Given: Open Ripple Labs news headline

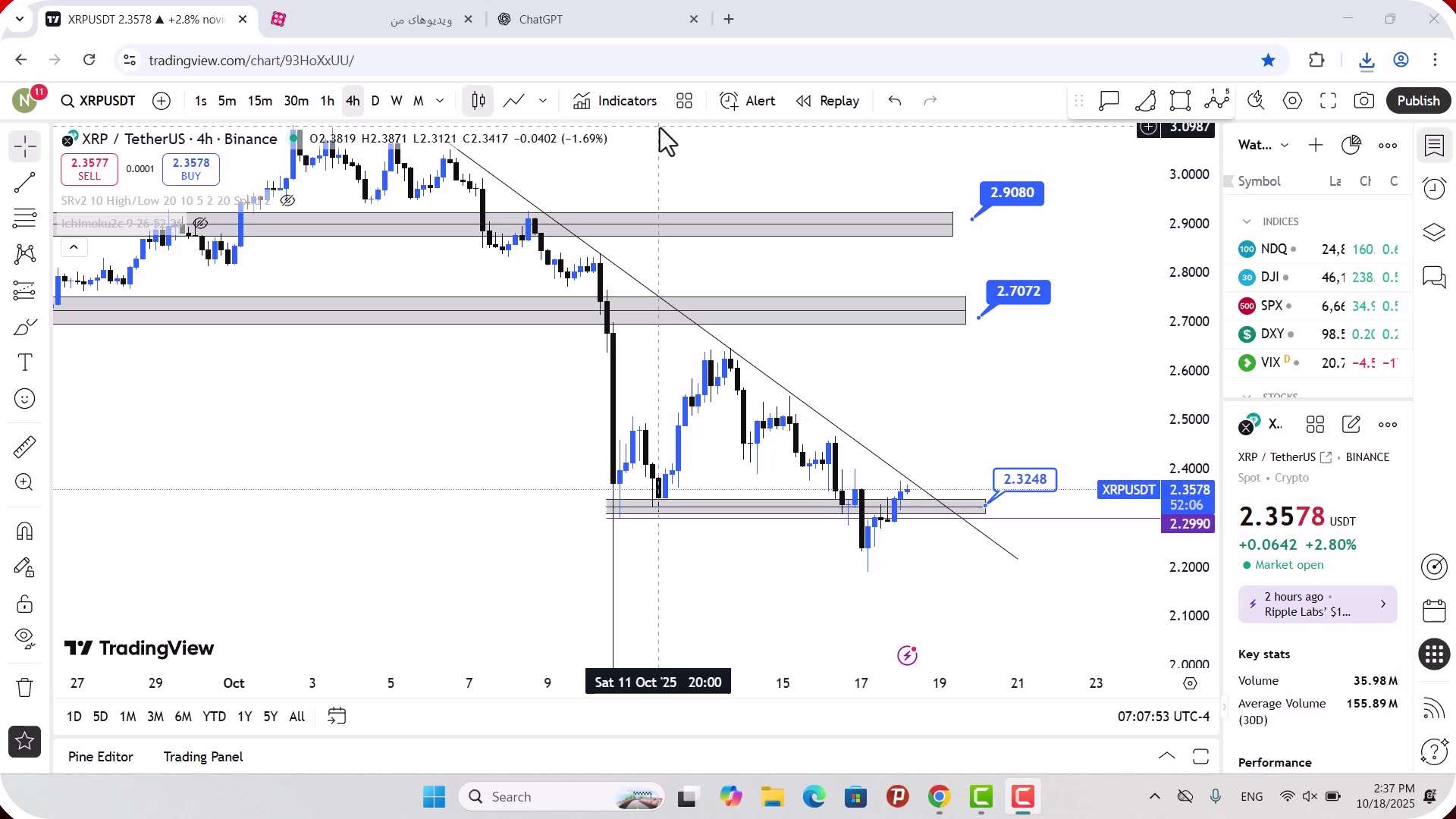Looking at the screenshot, I should [x=1317, y=604].
